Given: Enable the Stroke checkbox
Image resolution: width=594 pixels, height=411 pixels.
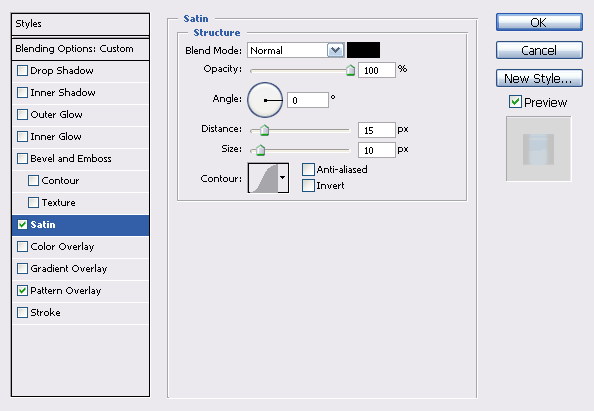Looking at the screenshot, I should (22, 313).
